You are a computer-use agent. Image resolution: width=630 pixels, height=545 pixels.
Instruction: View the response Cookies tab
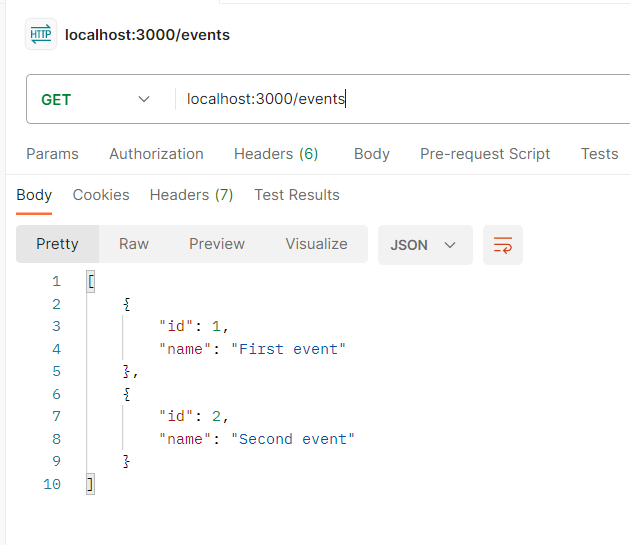point(101,195)
